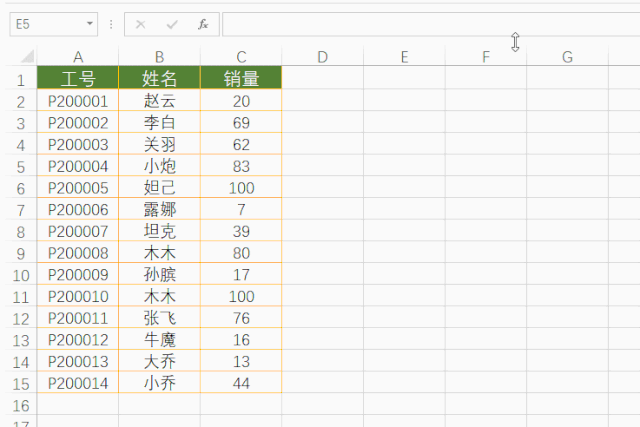640x427 pixels.
Task: Select row 1 header
Action: tap(21, 79)
